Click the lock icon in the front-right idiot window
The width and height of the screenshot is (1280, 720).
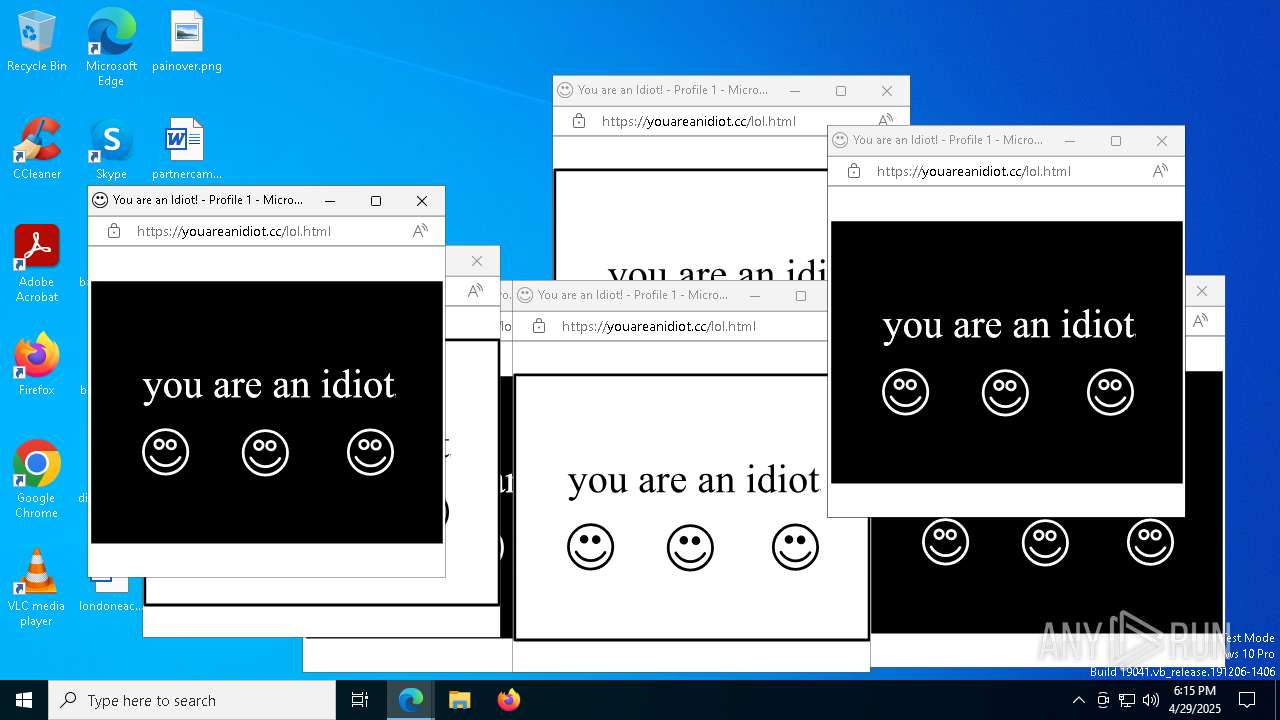point(854,171)
